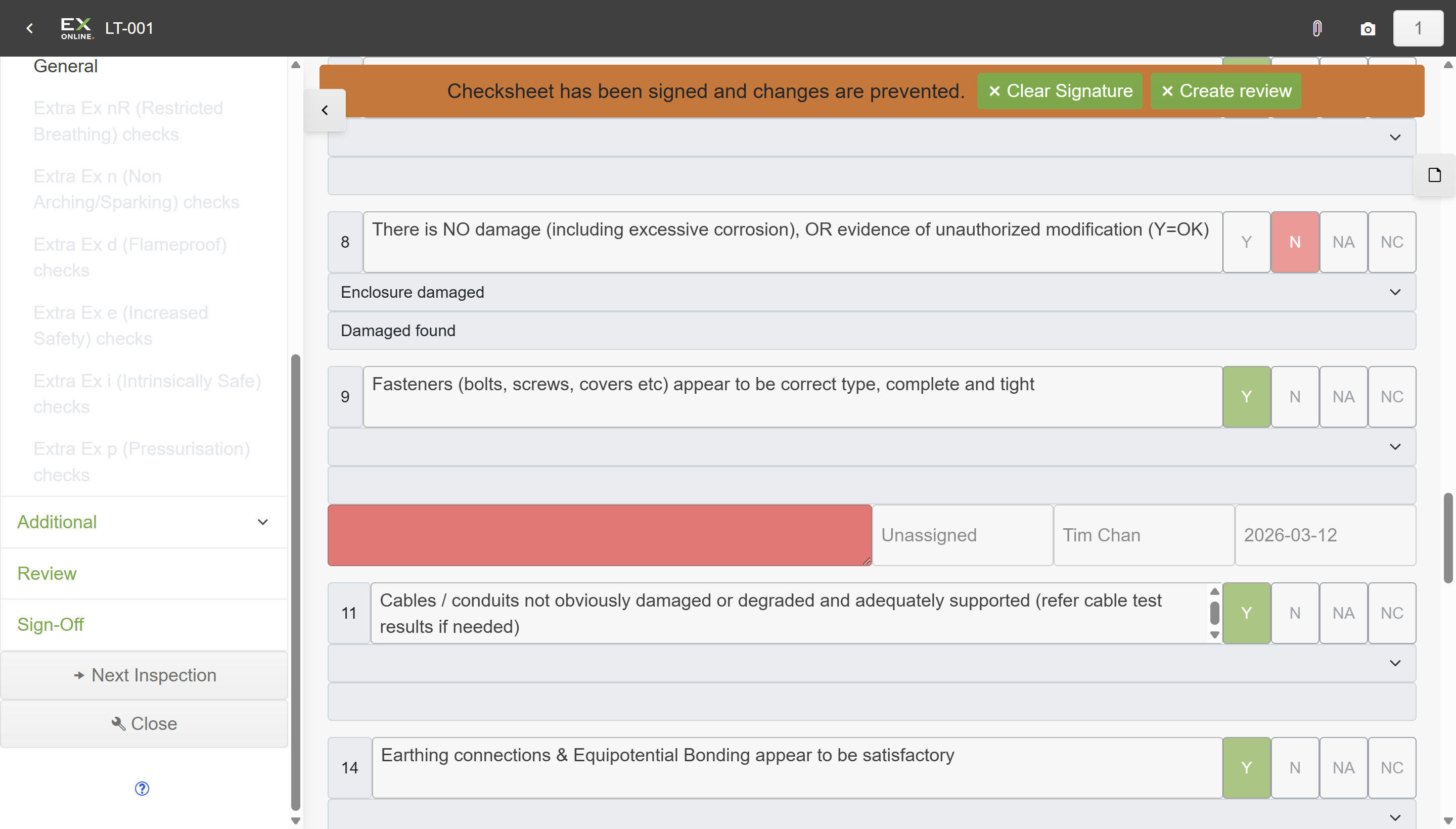Select Y for item 9 fasteners
The height and width of the screenshot is (829, 1456).
[x=1247, y=397]
